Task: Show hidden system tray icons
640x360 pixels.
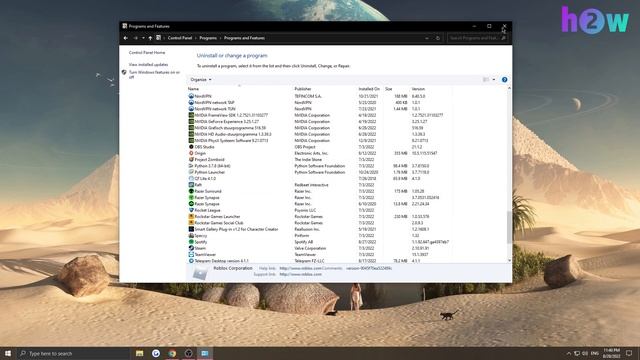Action: [x=569, y=353]
